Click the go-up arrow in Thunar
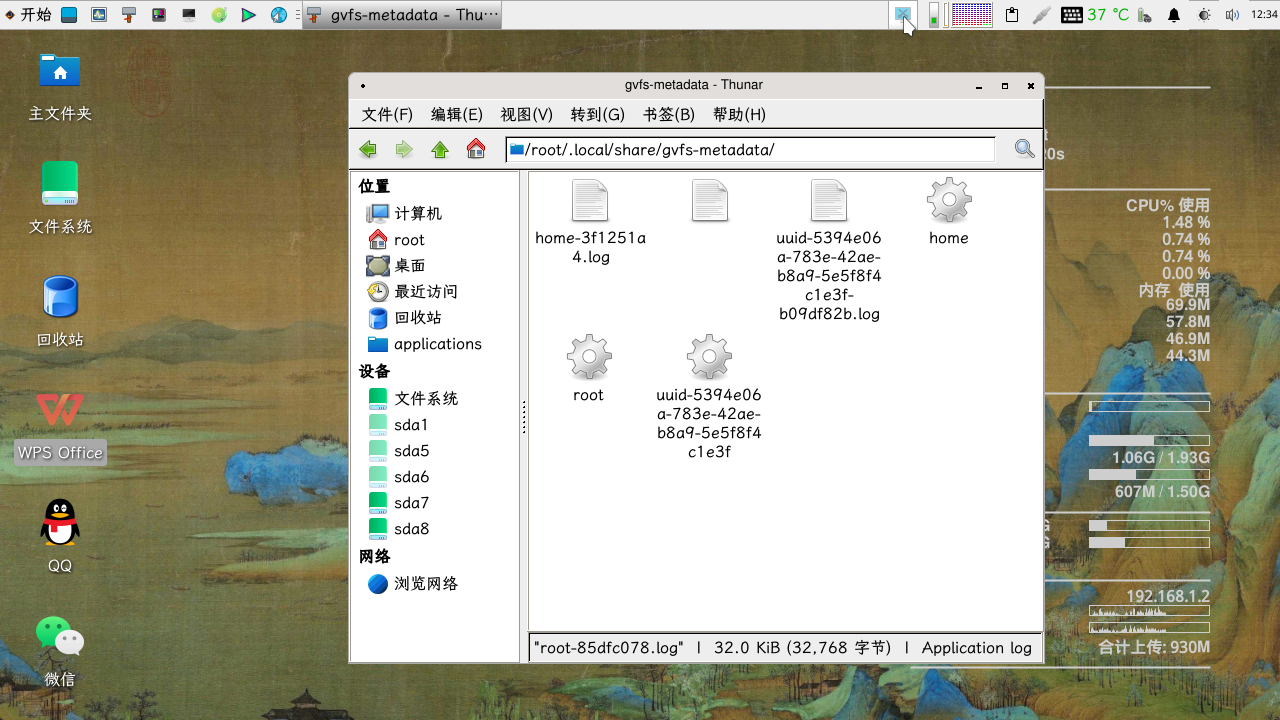This screenshot has width=1280, height=720. coord(440,148)
